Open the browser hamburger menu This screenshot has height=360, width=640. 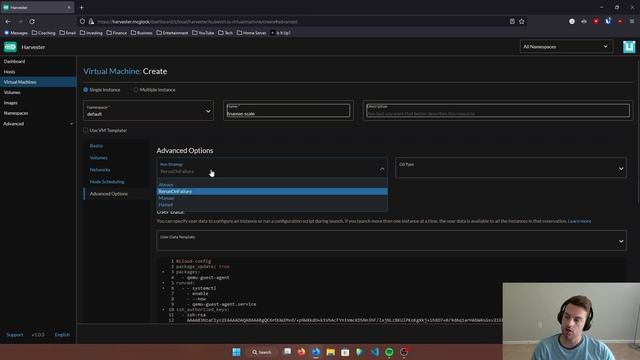(632, 21)
